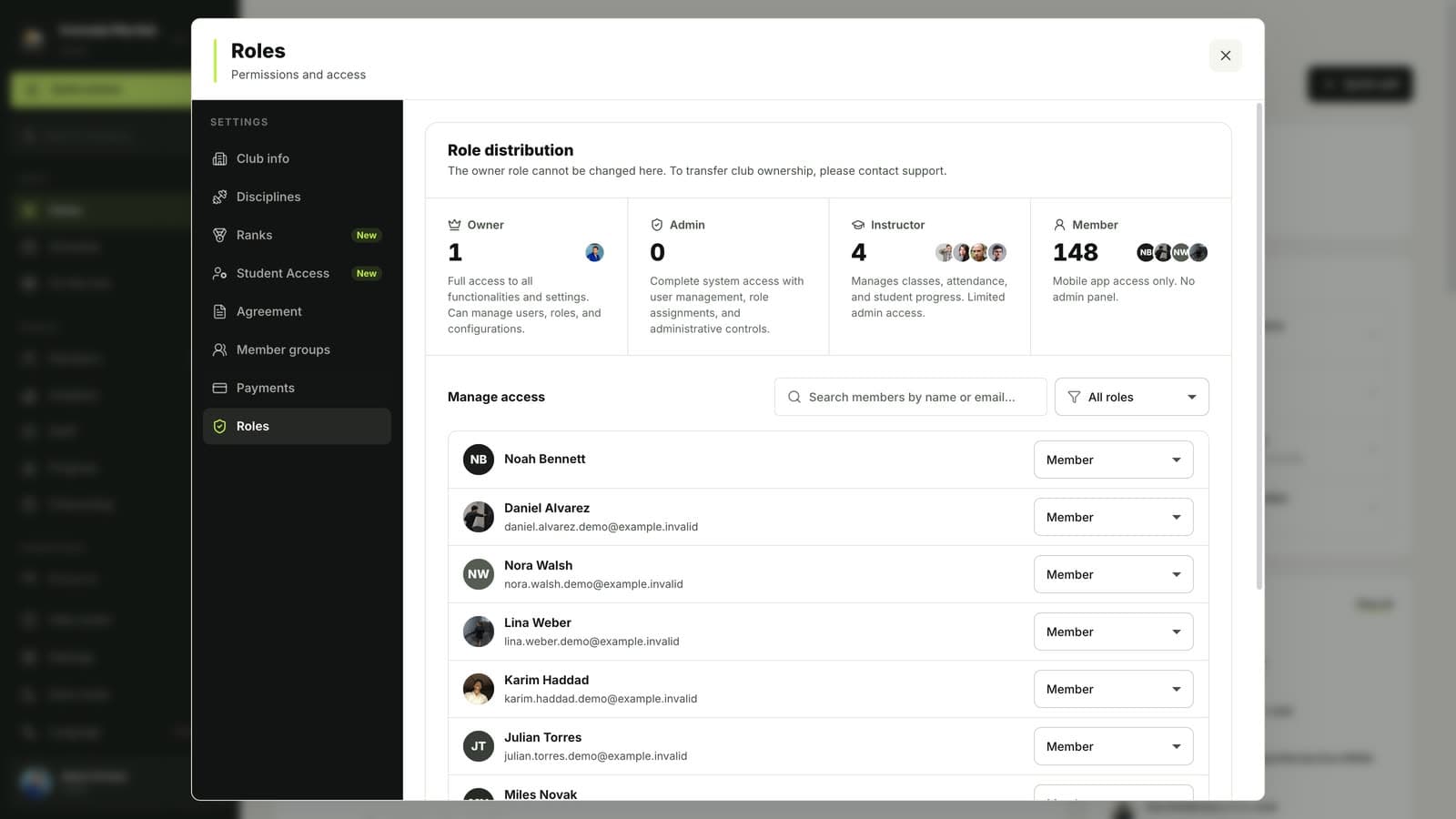Open the Club info settings page

click(297, 158)
